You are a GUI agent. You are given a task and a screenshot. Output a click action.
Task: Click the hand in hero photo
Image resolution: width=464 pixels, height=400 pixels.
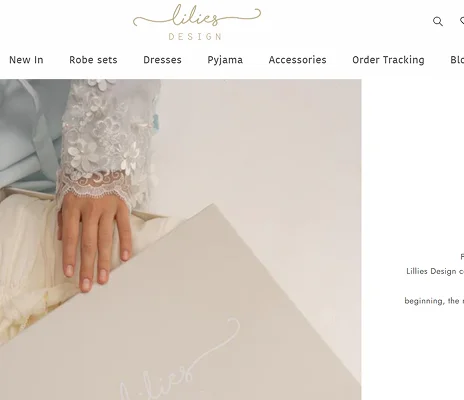(94, 242)
